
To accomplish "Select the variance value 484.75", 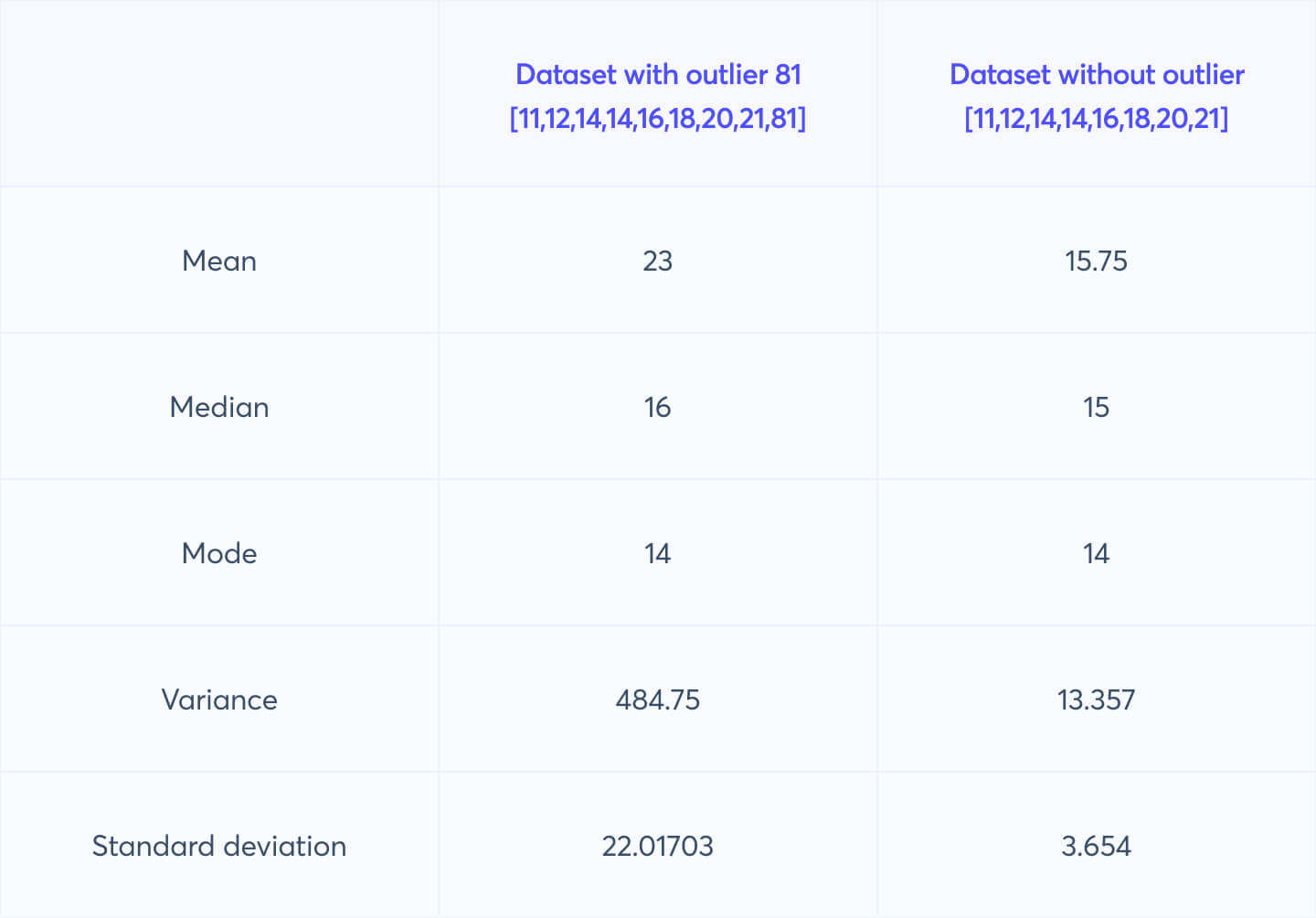I will [658, 699].
